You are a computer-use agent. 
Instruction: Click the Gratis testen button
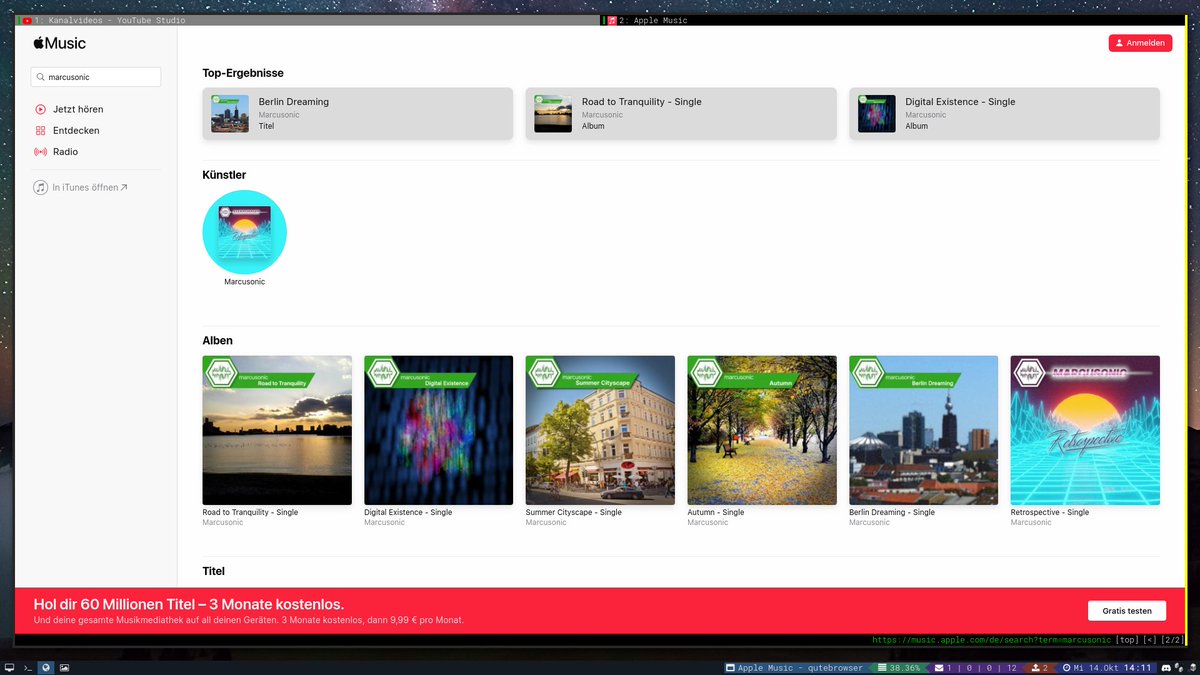[1127, 611]
